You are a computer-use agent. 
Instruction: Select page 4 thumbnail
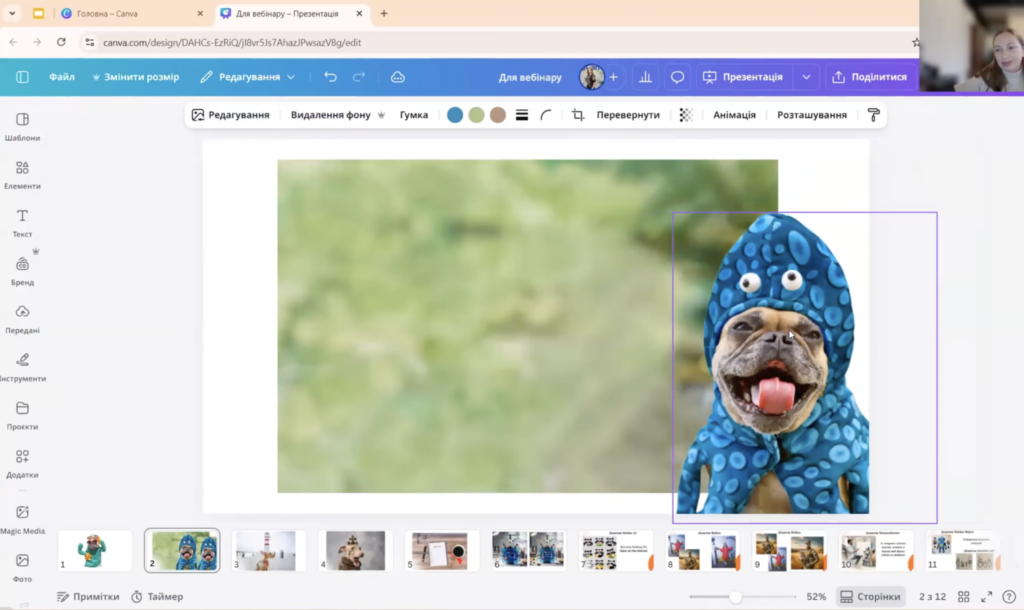coord(356,551)
